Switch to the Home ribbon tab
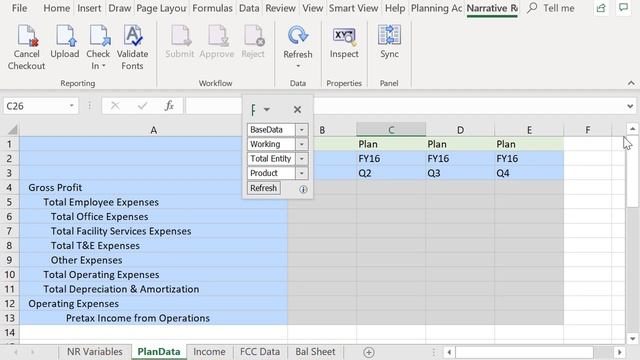The image size is (640, 360). click(x=56, y=8)
